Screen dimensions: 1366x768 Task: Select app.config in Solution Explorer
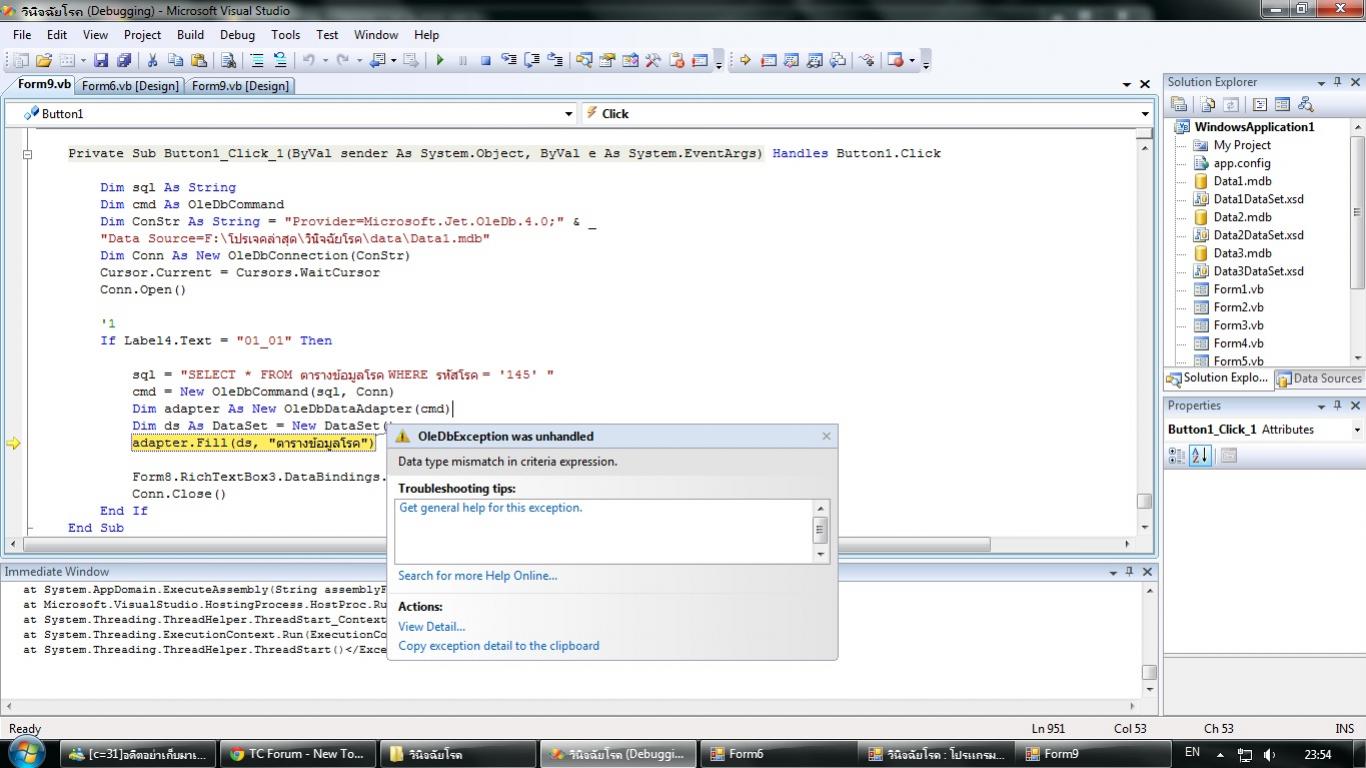click(1242, 163)
